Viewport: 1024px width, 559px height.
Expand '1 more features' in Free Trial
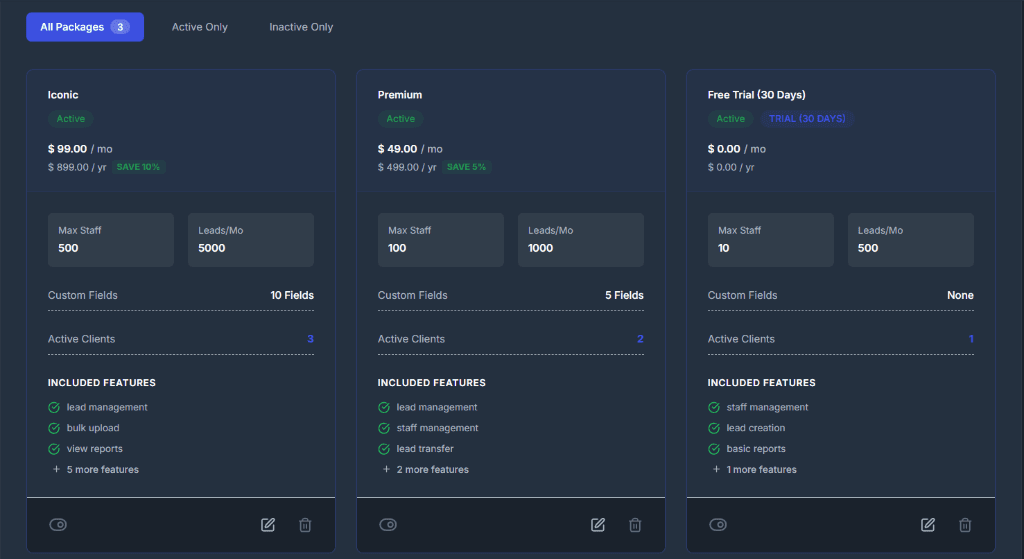point(754,470)
